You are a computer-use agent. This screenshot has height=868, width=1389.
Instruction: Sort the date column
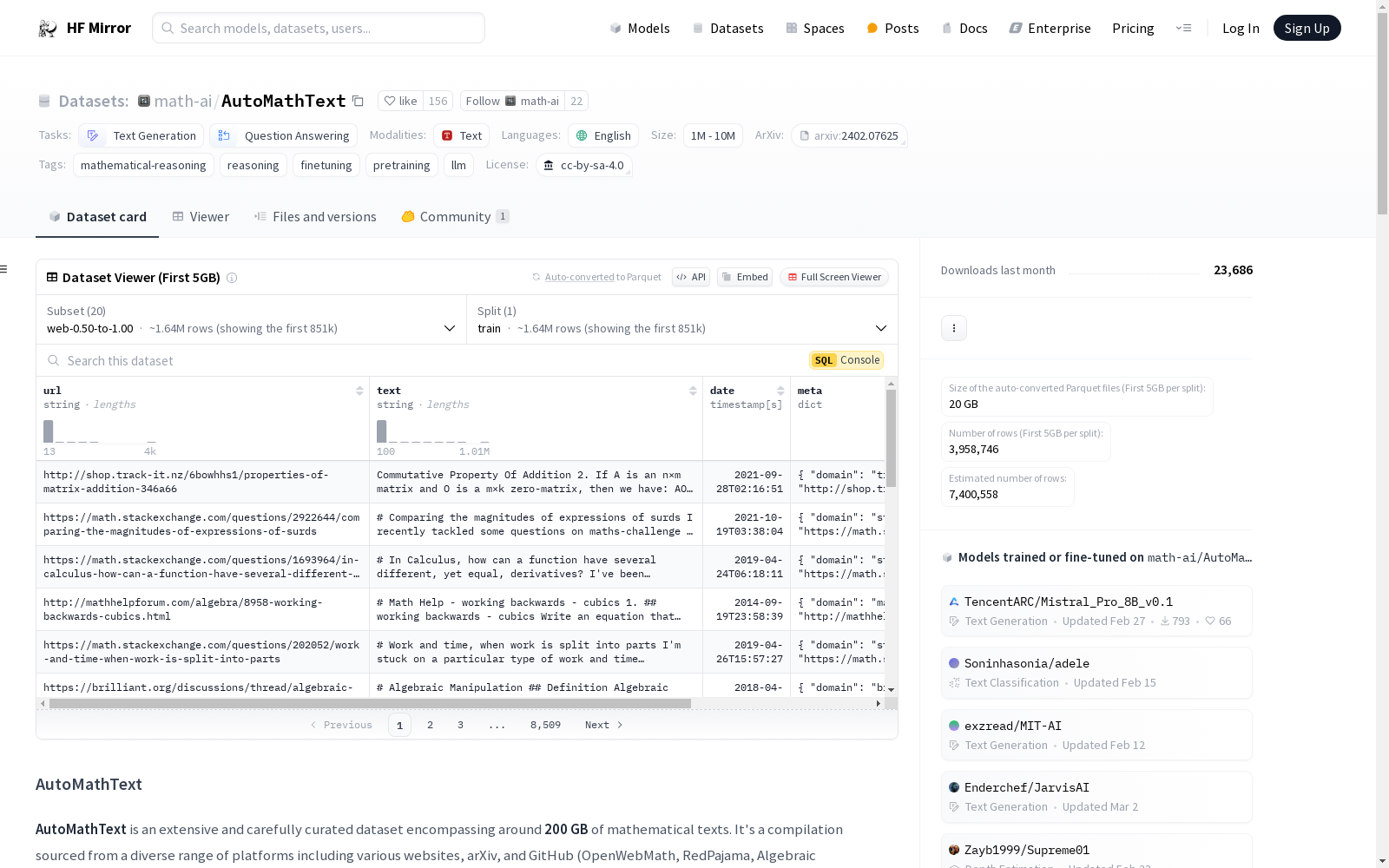click(780, 391)
